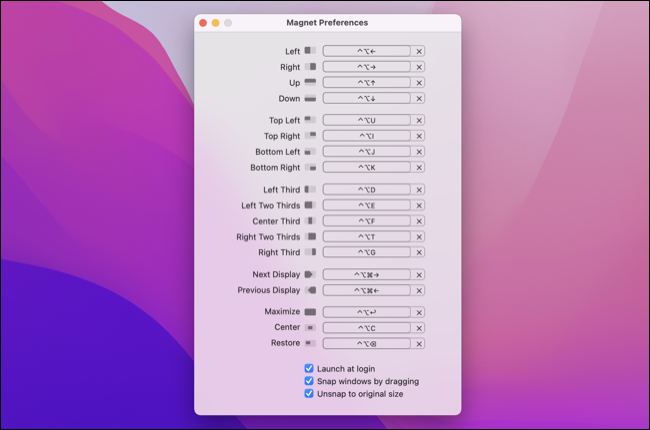Click the Left Two Thirds layout icon
Screen dimensions: 650x430
coord(310,205)
